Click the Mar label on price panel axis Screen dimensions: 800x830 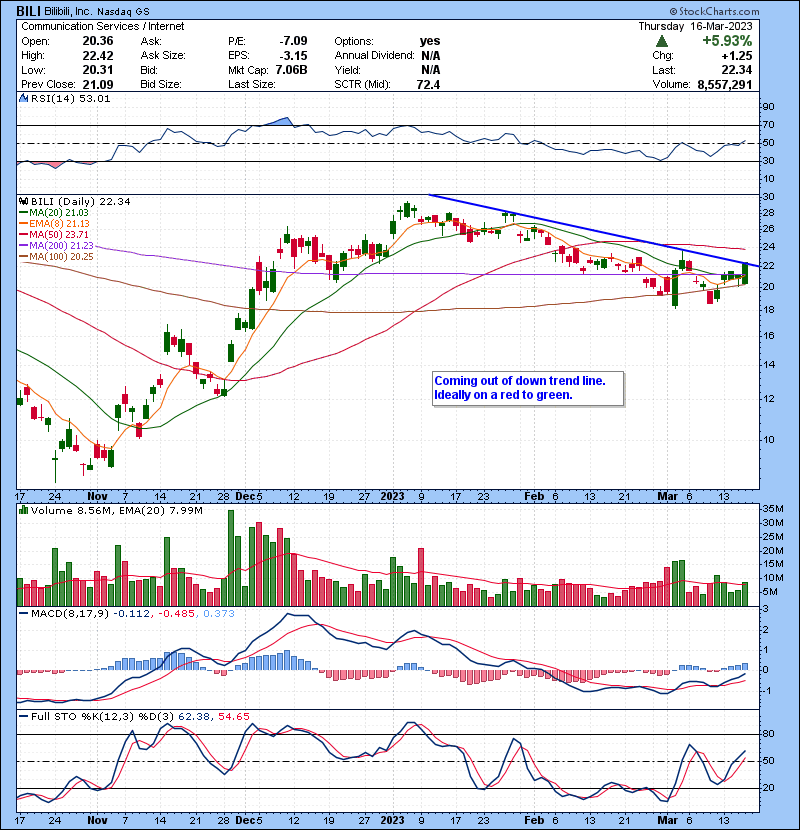coord(667,497)
